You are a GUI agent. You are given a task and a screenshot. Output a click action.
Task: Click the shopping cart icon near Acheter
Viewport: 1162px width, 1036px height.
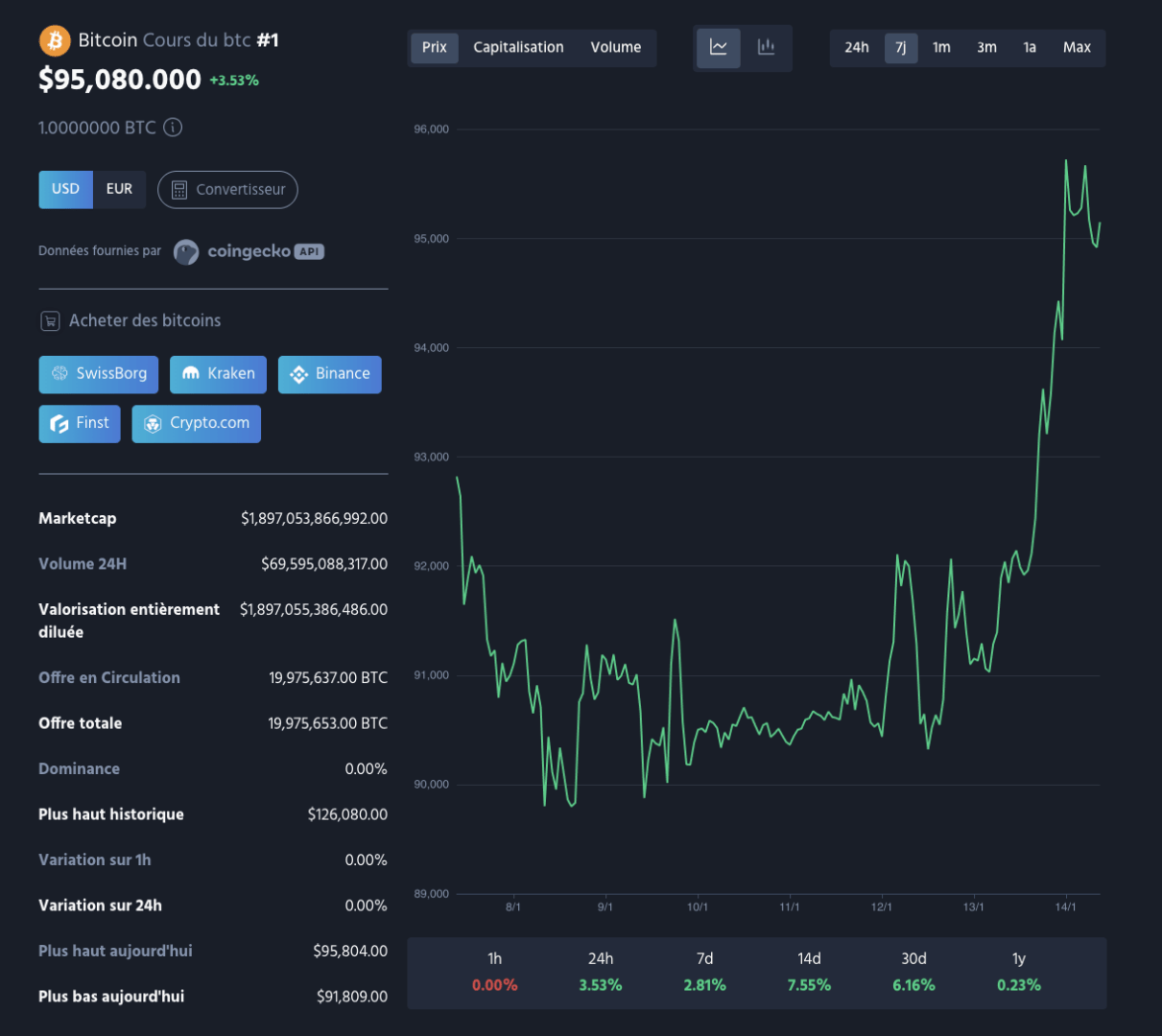[50, 321]
